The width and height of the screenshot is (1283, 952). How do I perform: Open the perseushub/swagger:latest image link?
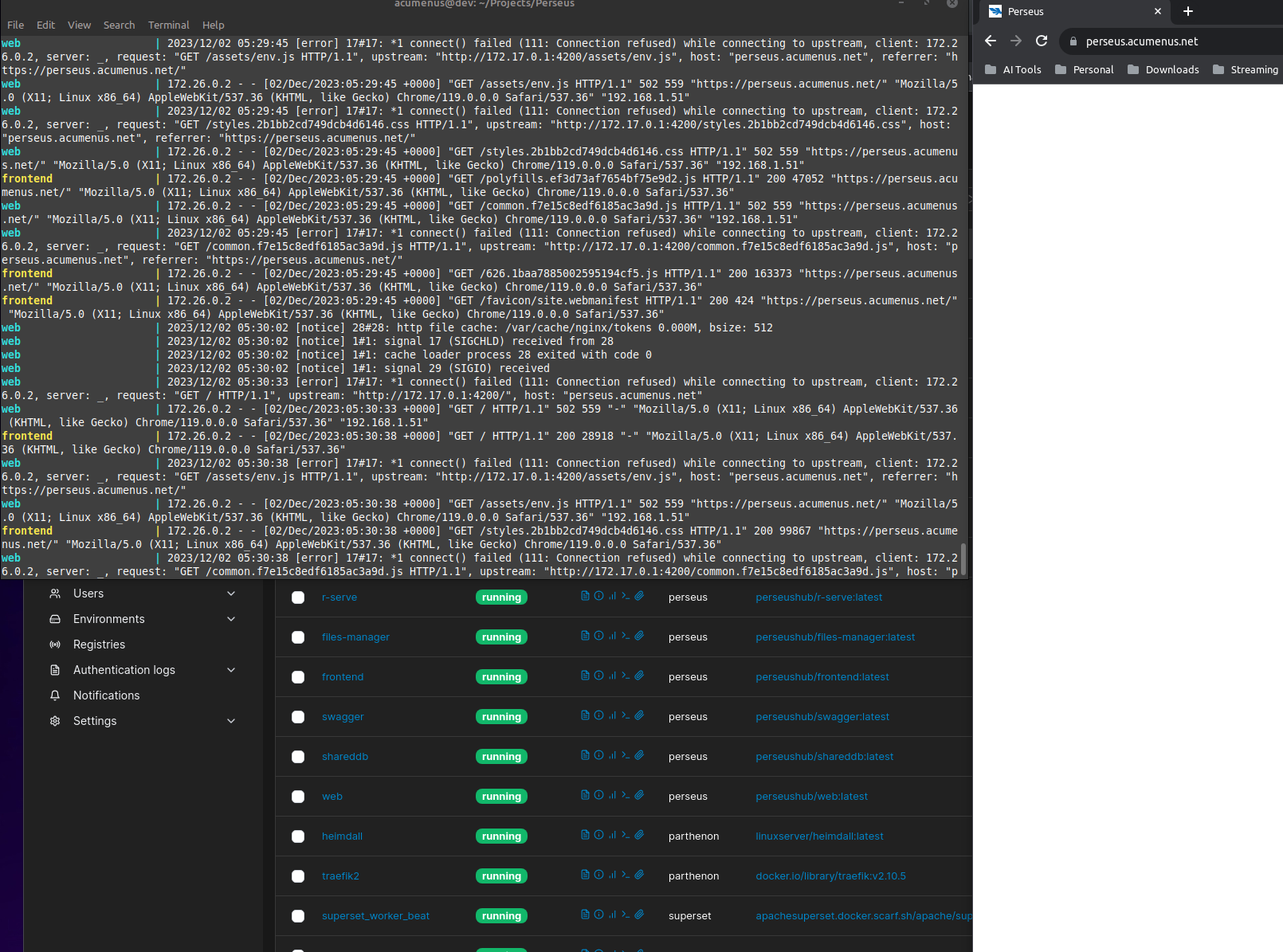click(822, 717)
